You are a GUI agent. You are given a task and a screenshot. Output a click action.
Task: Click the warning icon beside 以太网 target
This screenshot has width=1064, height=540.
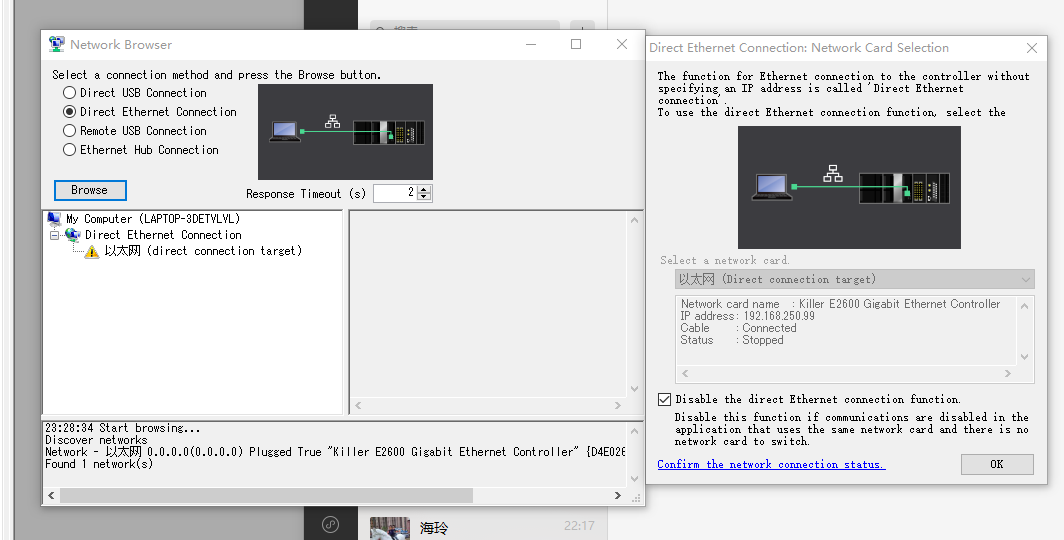tap(92, 252)
